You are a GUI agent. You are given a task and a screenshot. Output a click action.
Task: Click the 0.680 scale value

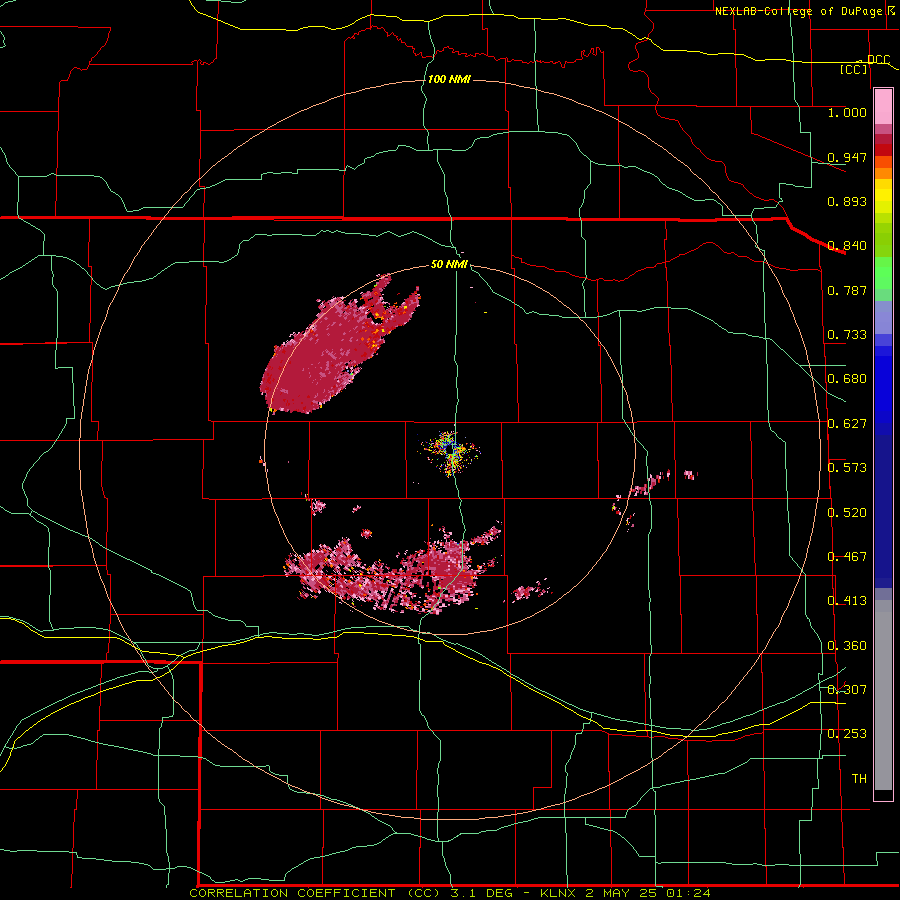847,378
